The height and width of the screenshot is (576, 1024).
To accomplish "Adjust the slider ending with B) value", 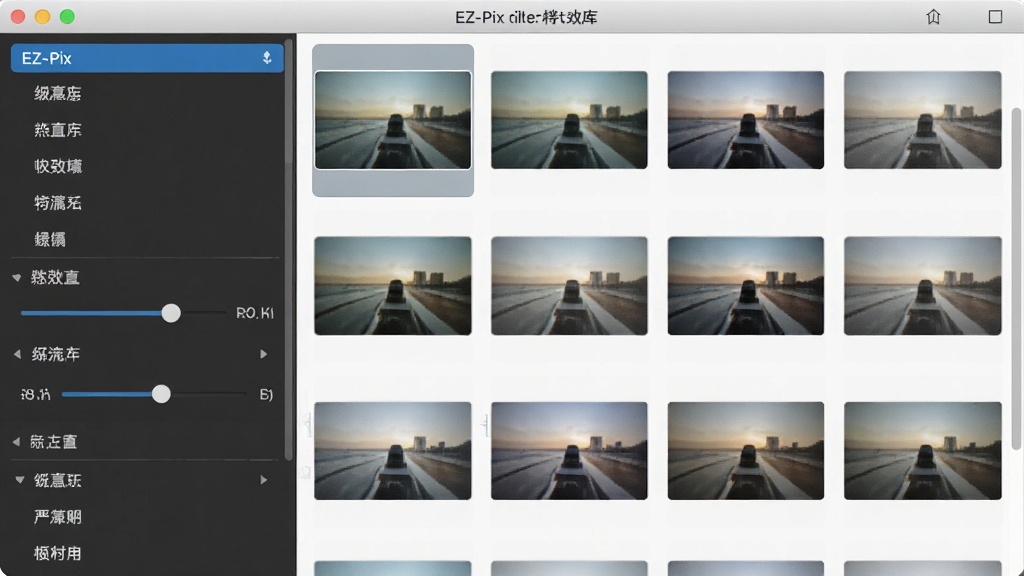I will 161,394.
